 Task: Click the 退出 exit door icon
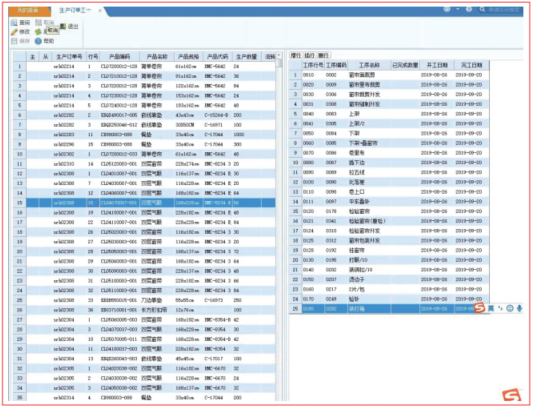click(63, 26)
